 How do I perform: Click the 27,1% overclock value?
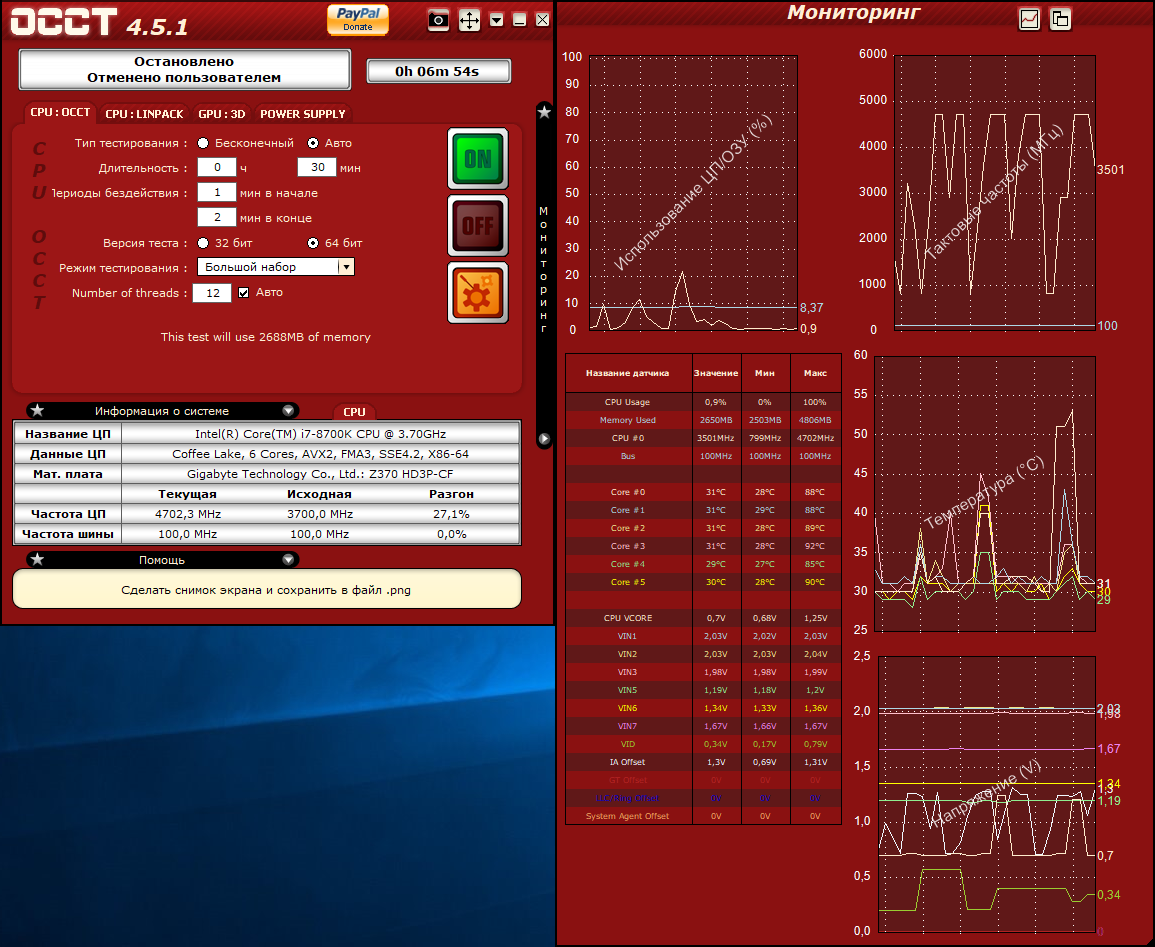pyautogui.click(x=452, y=514)
